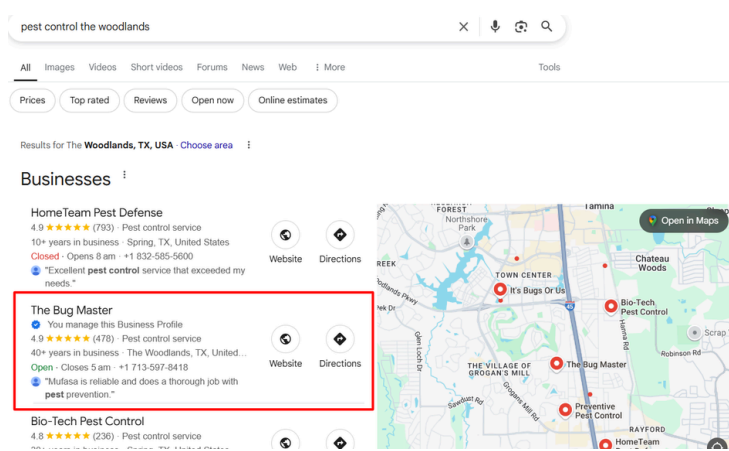The image size is (729, 451).
Task: Click The Bug Master map pin
Action: click(557, 363)
